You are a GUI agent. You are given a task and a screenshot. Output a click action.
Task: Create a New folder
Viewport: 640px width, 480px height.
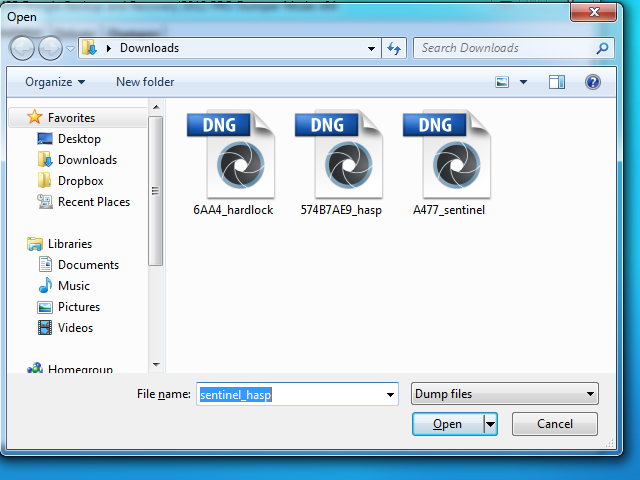pos(145,82)
